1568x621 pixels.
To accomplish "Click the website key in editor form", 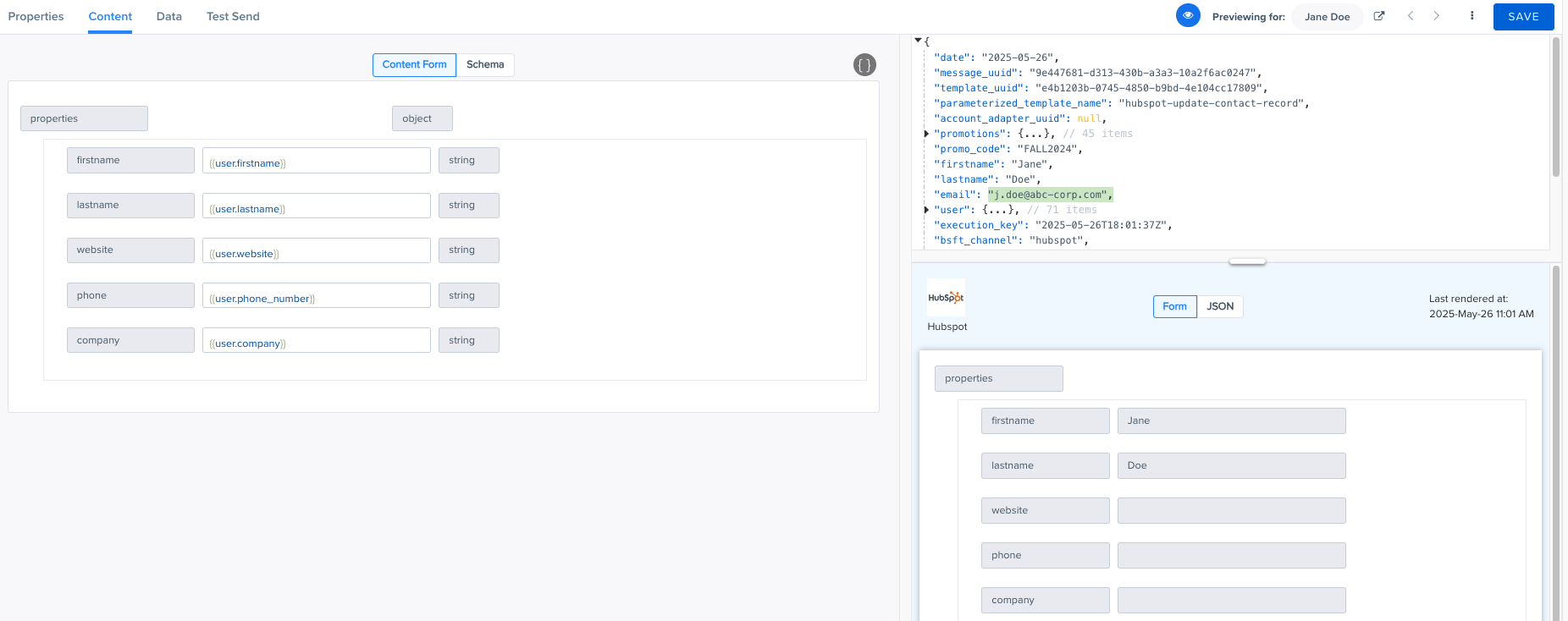I will [x=130, y=250].
